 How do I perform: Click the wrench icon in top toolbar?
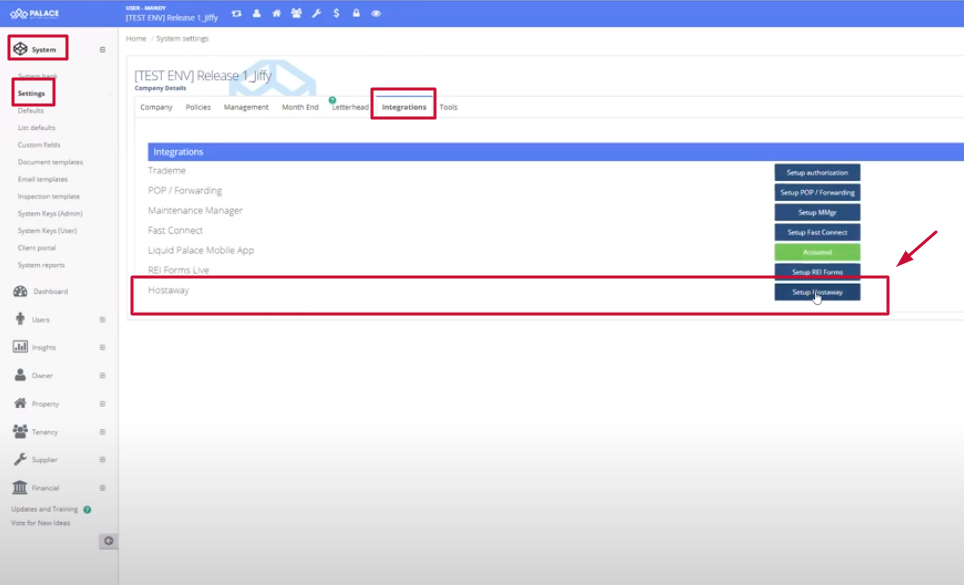coord(316,14)
